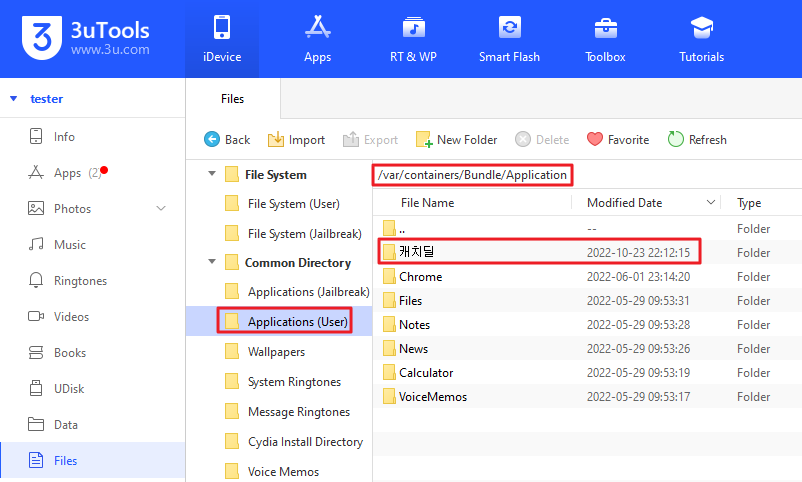Select the VoiceMemos folder

(x=588, y=397)
